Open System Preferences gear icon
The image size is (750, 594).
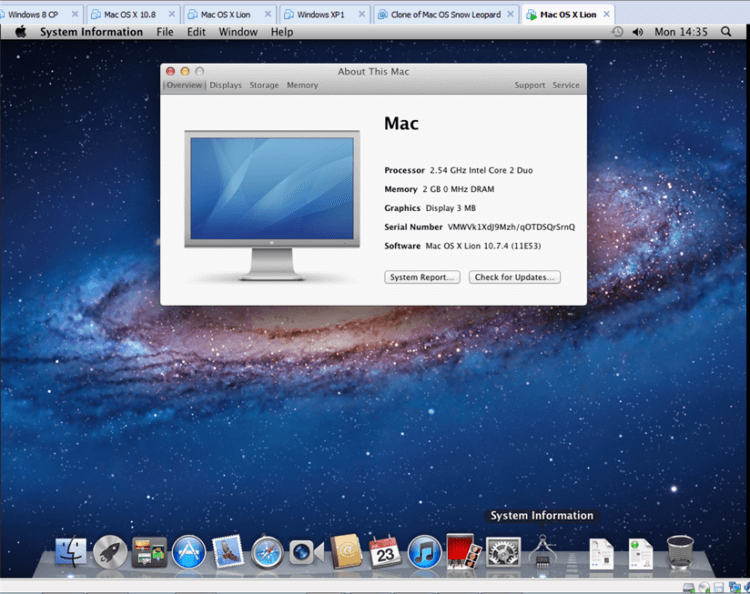tap(503, 552)
